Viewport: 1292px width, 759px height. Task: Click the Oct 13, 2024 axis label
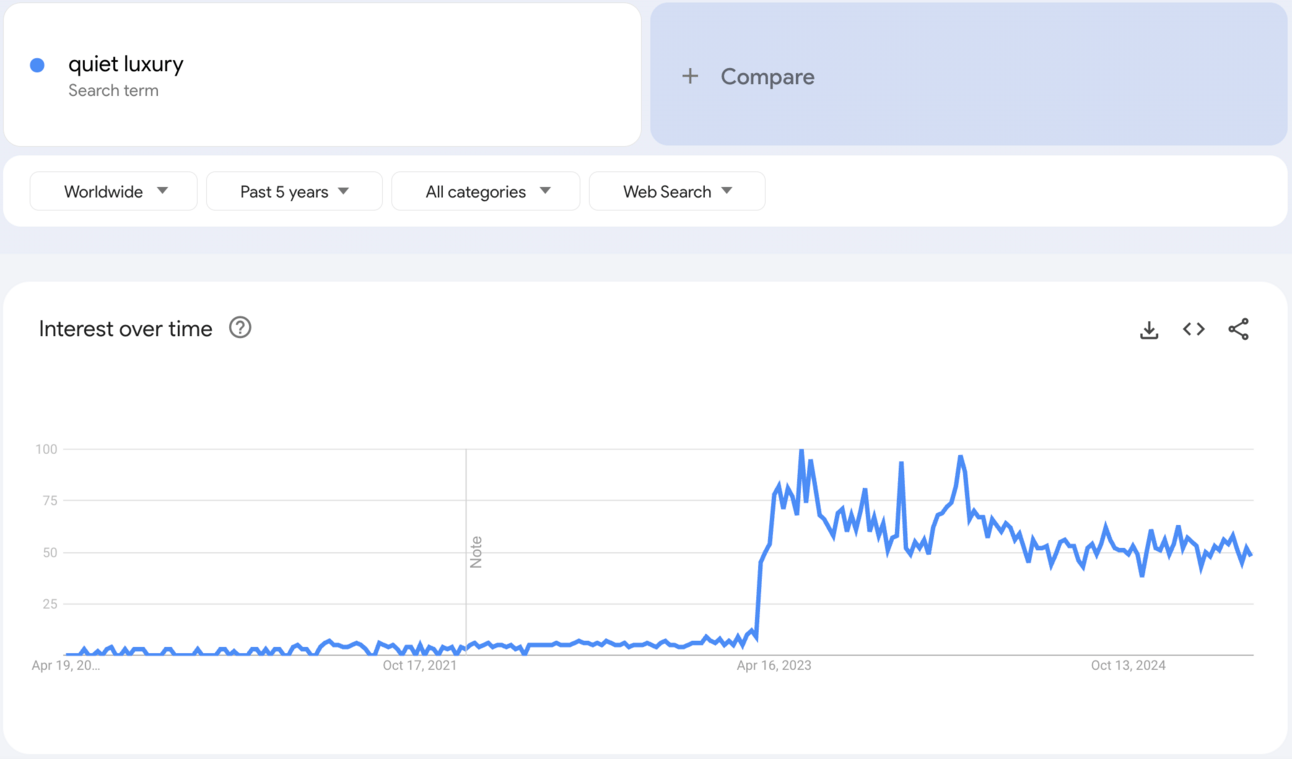1128,665
